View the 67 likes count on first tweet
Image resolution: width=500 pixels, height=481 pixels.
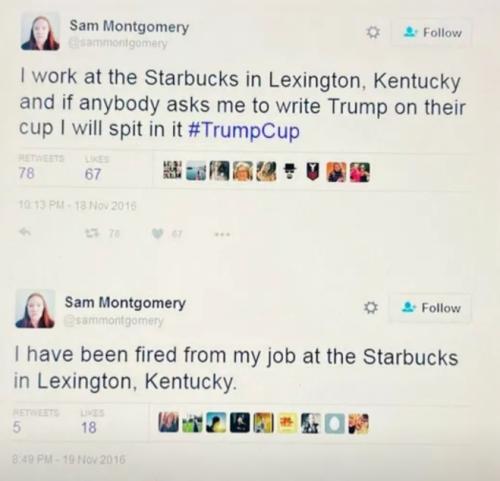93,174
